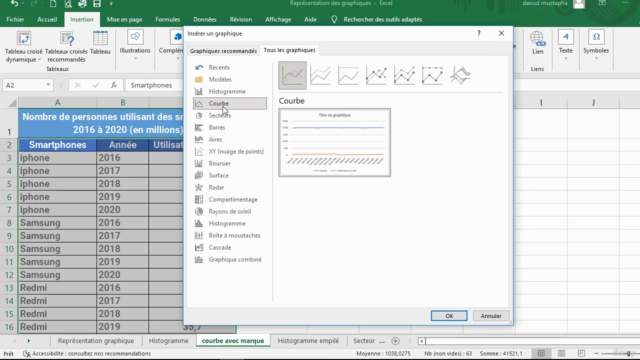Image resolution: width=640 pixels, height=360 pixels.
Task: Open the Fichier ribbon tab
Action: (x=15, y=19)
